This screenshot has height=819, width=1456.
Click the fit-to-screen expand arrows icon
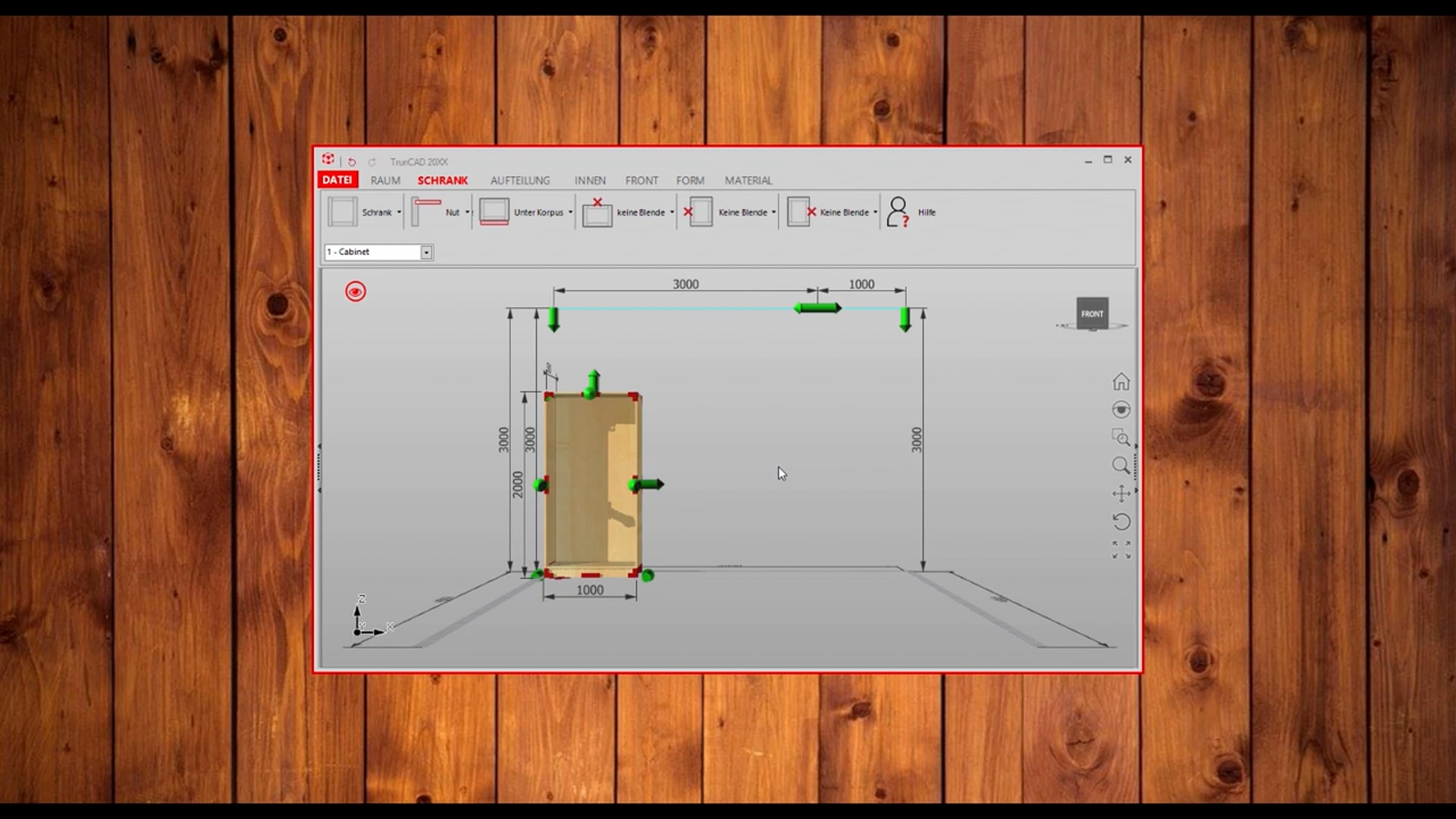point(1121,550)
